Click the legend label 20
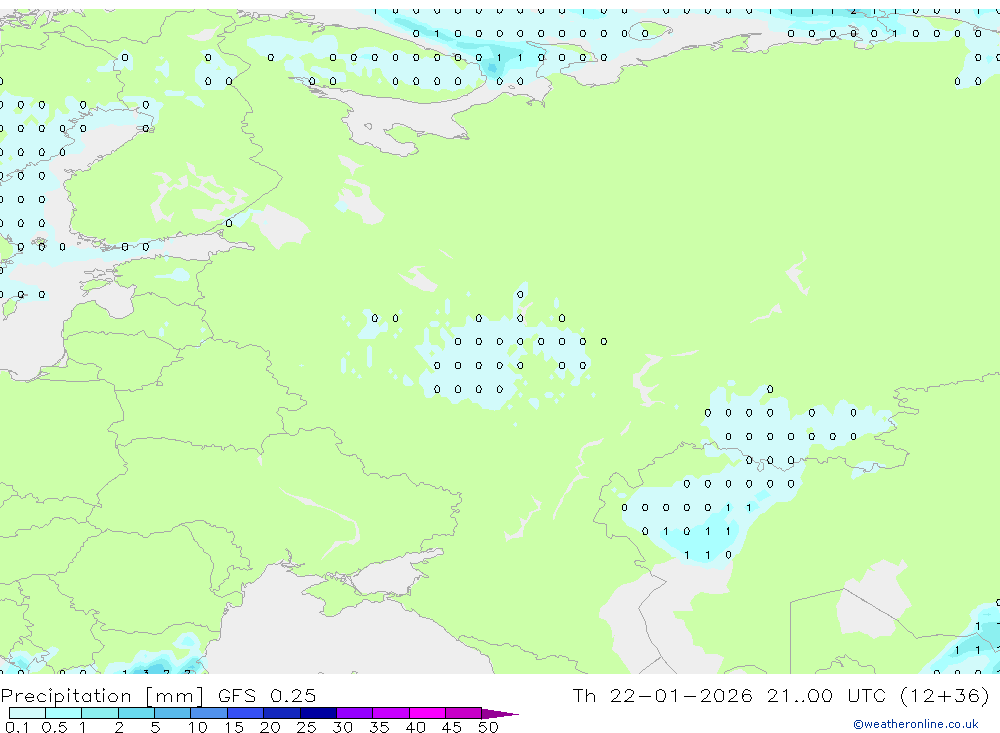Image resolution: width=1000 pixels, height=733 pixels. click(x=270, y=727)
